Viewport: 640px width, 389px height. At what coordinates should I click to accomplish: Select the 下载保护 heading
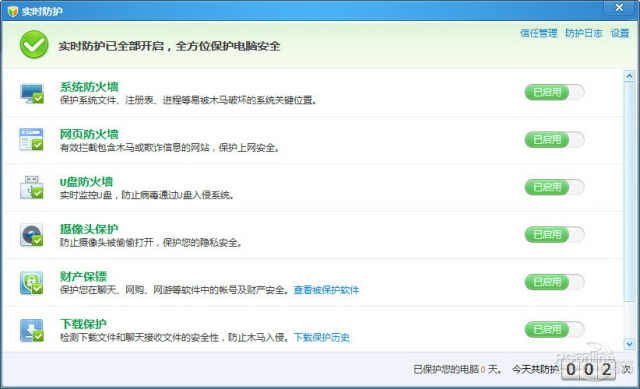[83, 324]
